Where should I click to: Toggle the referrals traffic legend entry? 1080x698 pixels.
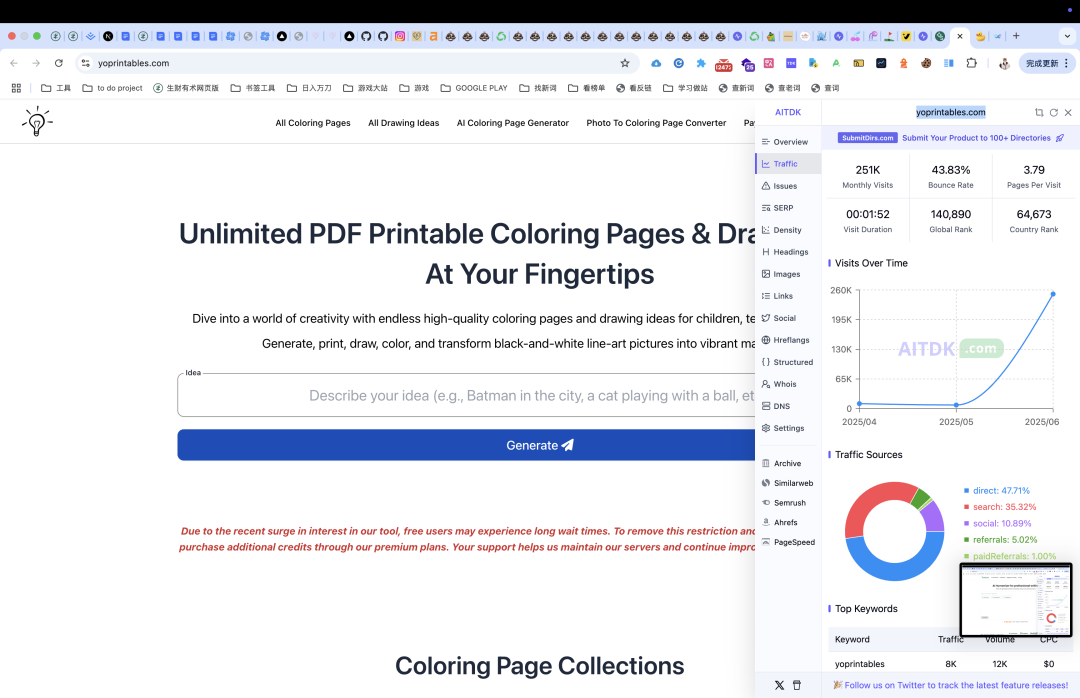pyautogui.click(x=999, y=540)
